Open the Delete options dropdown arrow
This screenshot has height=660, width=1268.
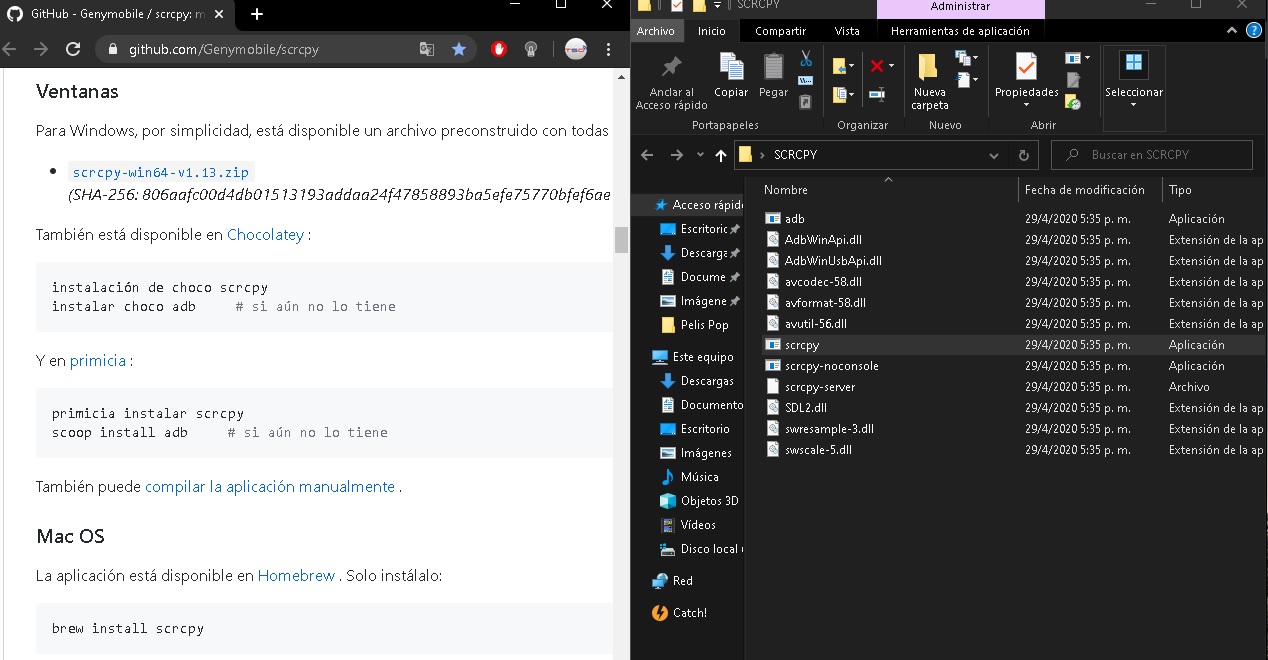891,66
